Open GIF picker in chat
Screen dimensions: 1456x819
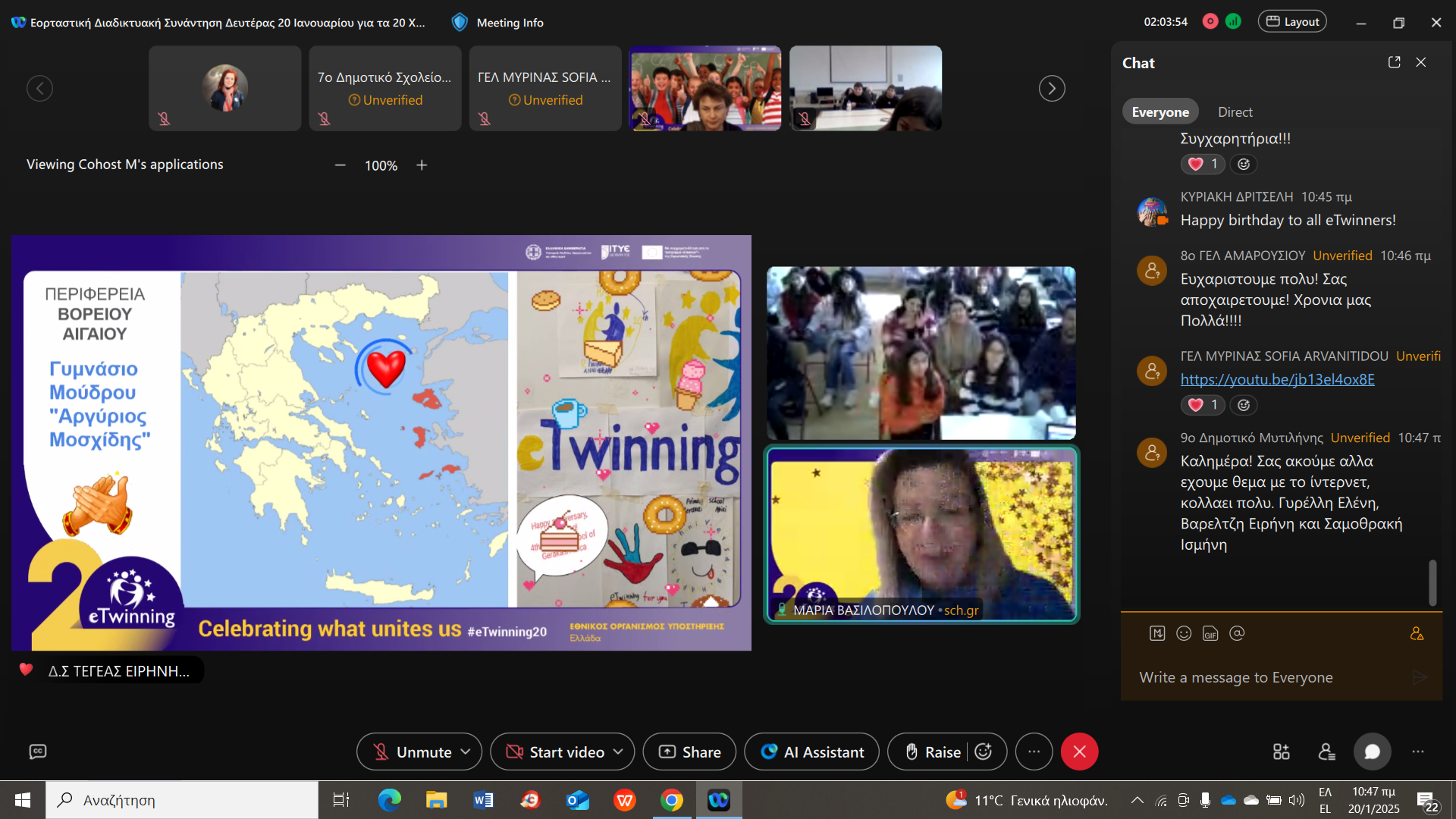pyautogui.click(x=1210, y=633)
